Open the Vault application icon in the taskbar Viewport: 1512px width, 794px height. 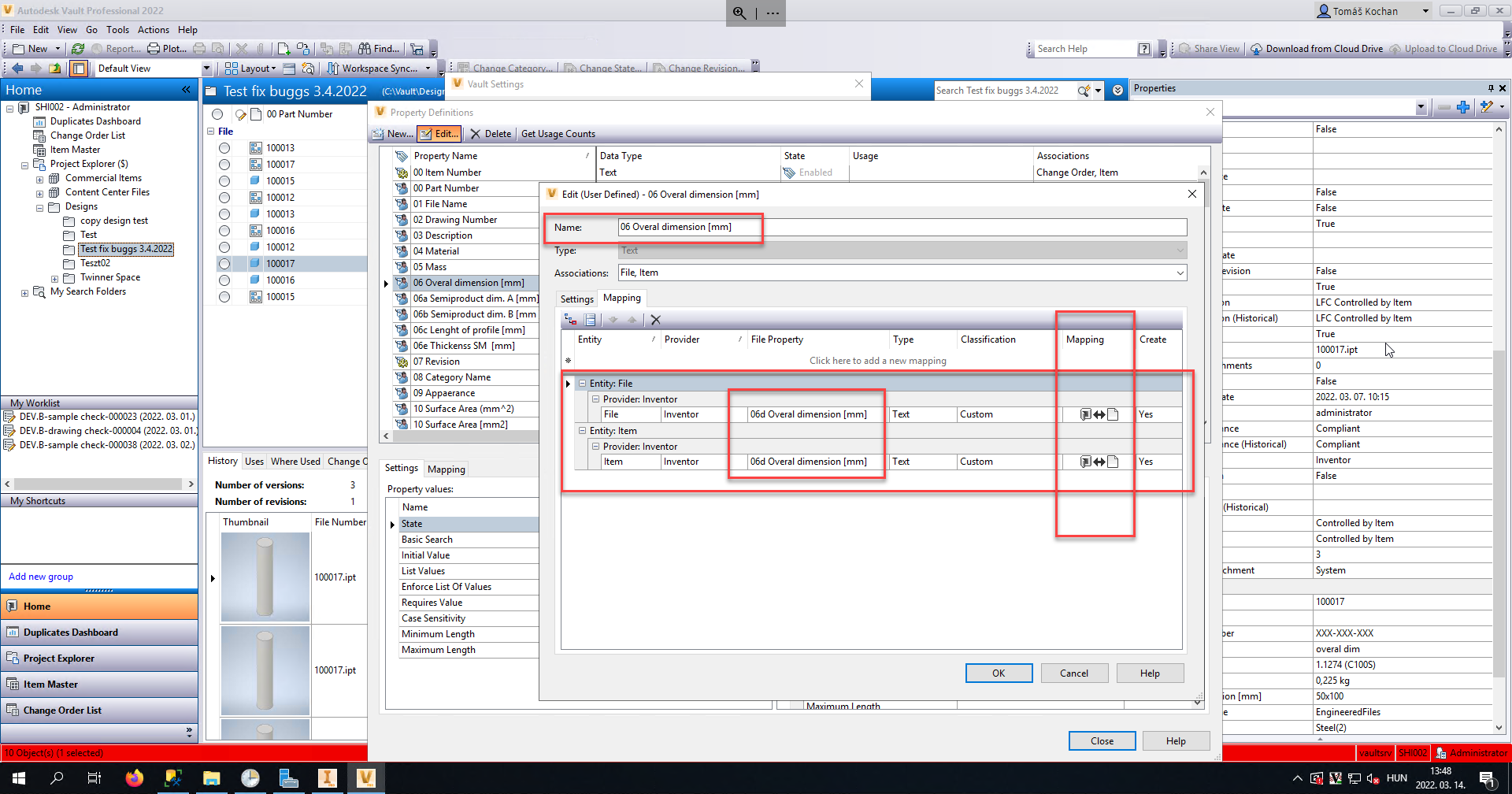click(x=365, y=778)
